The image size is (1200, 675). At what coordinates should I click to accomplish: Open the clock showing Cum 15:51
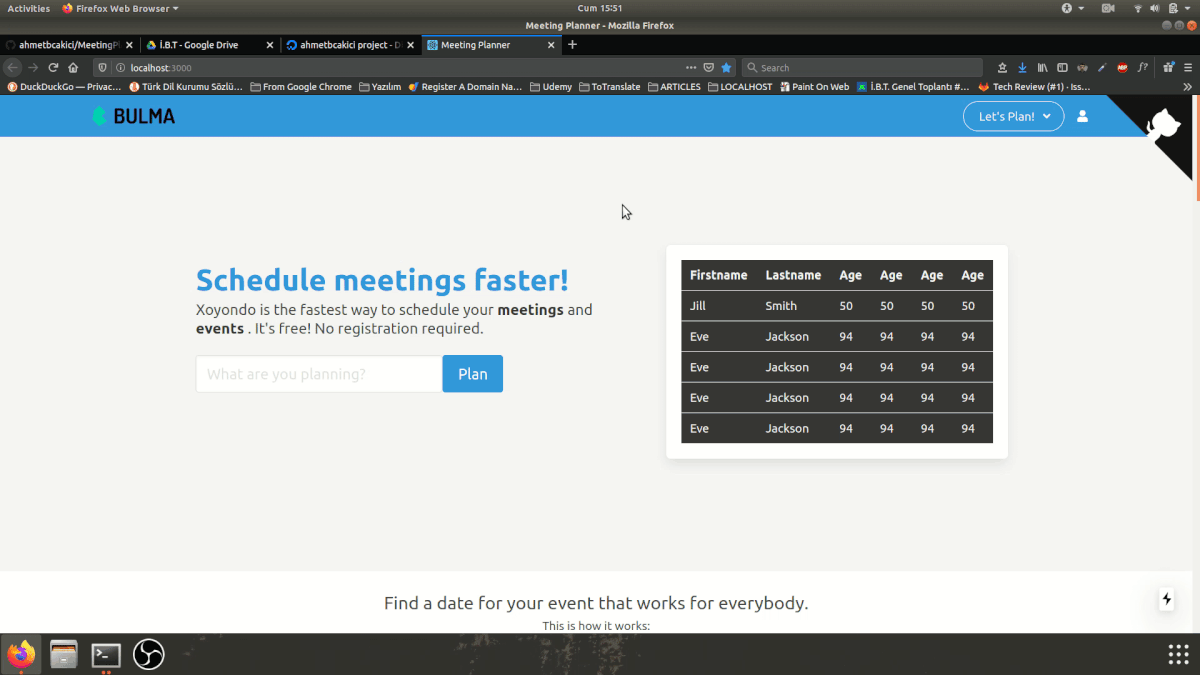[x=600, y=8]
